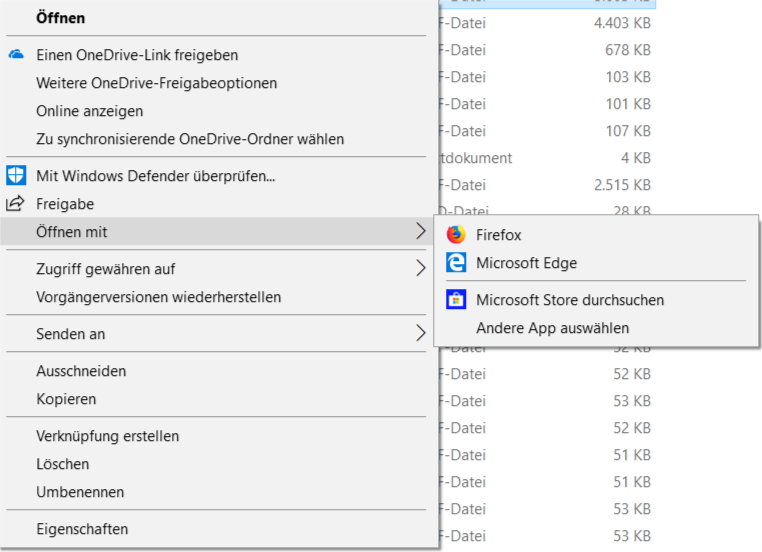The height and width of the screenshot is (552, 762).
Task: Click the Microsoft Store bag icon
Action: (456, 299)
